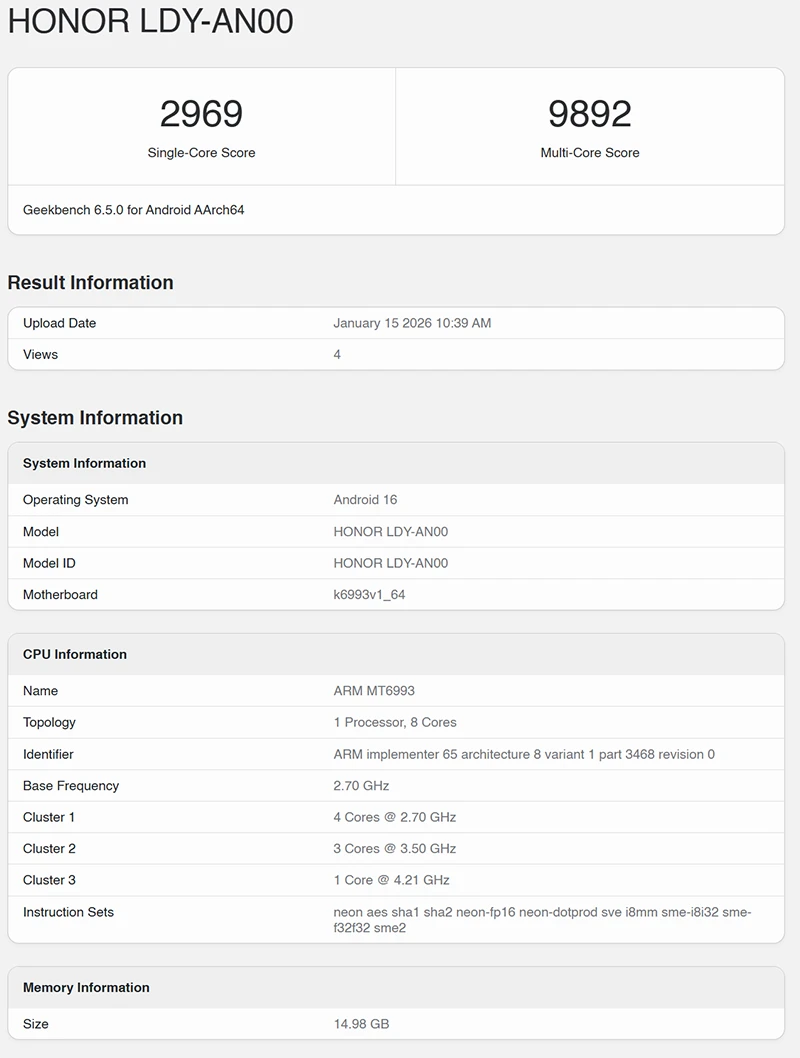Select the 2.70 GHz base frequency value
Viewport: 800px width, 1058px height.
361,785
